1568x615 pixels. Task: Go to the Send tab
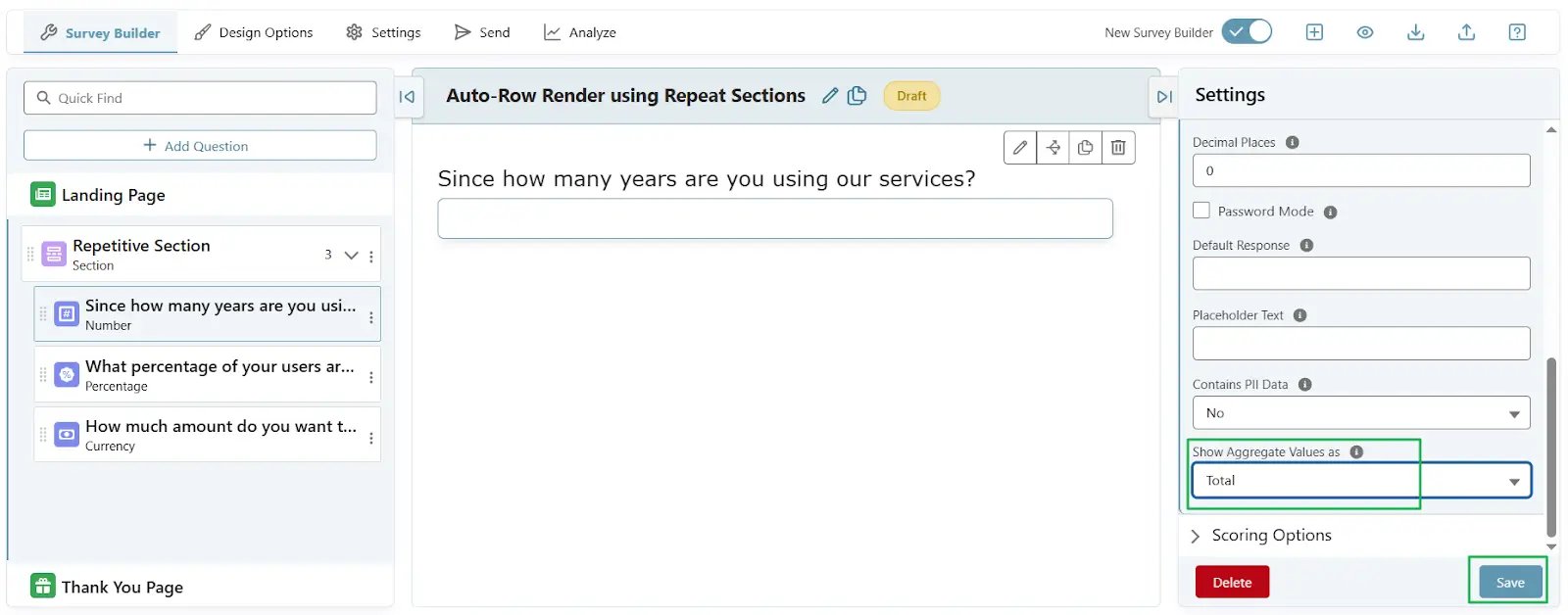pyautogui.click(x=482, y=32)
